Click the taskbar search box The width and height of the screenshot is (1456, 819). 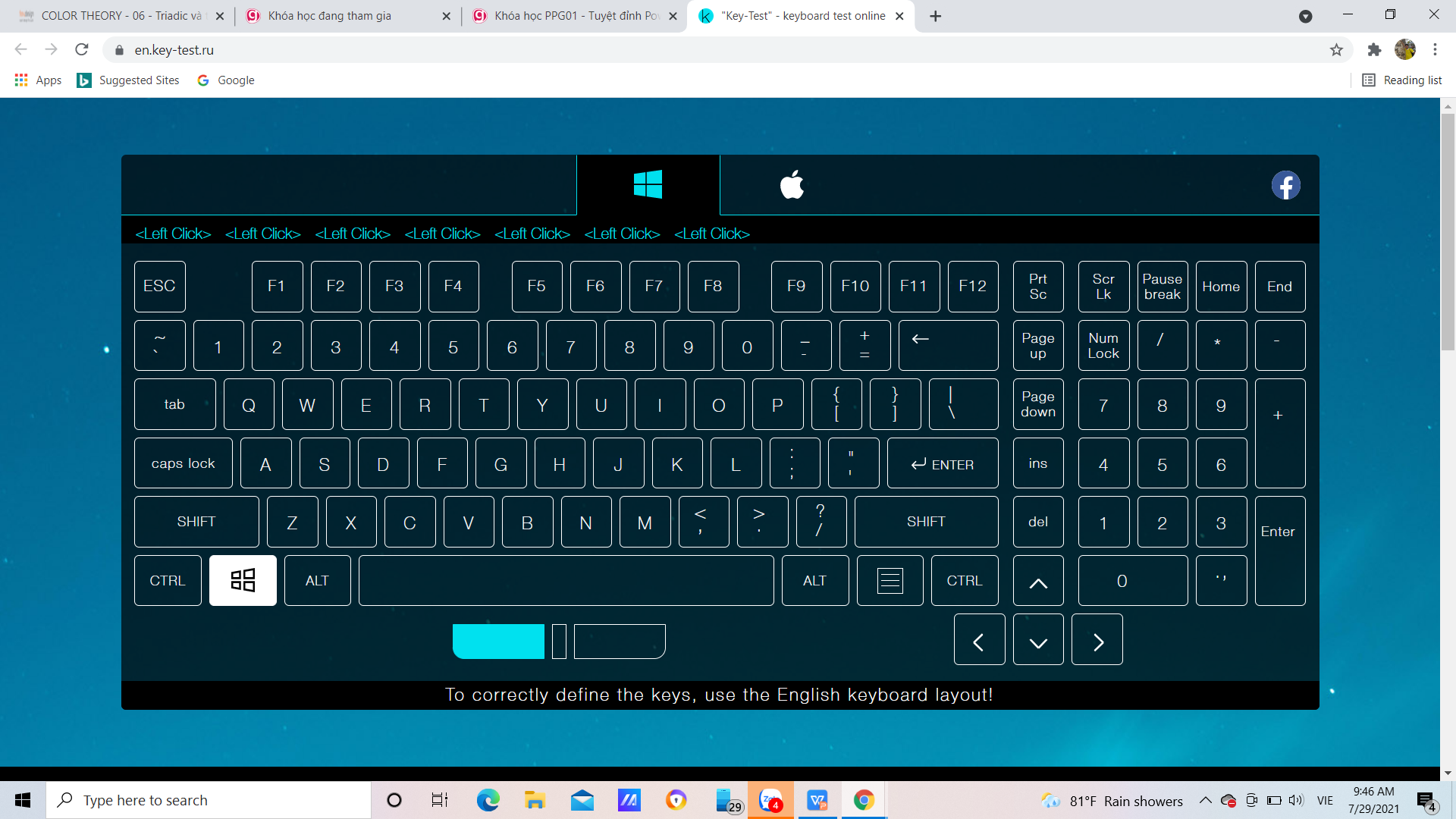209,800
